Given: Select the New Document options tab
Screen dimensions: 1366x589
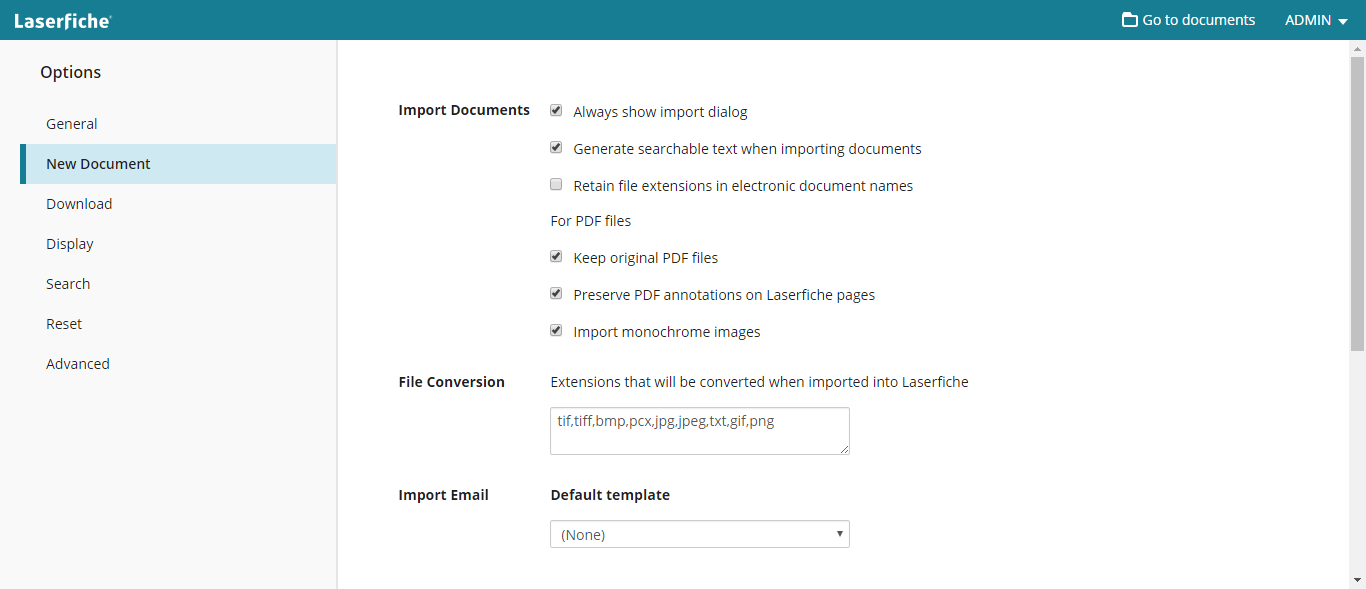Looking at the screenshot, I should point(98,164).
